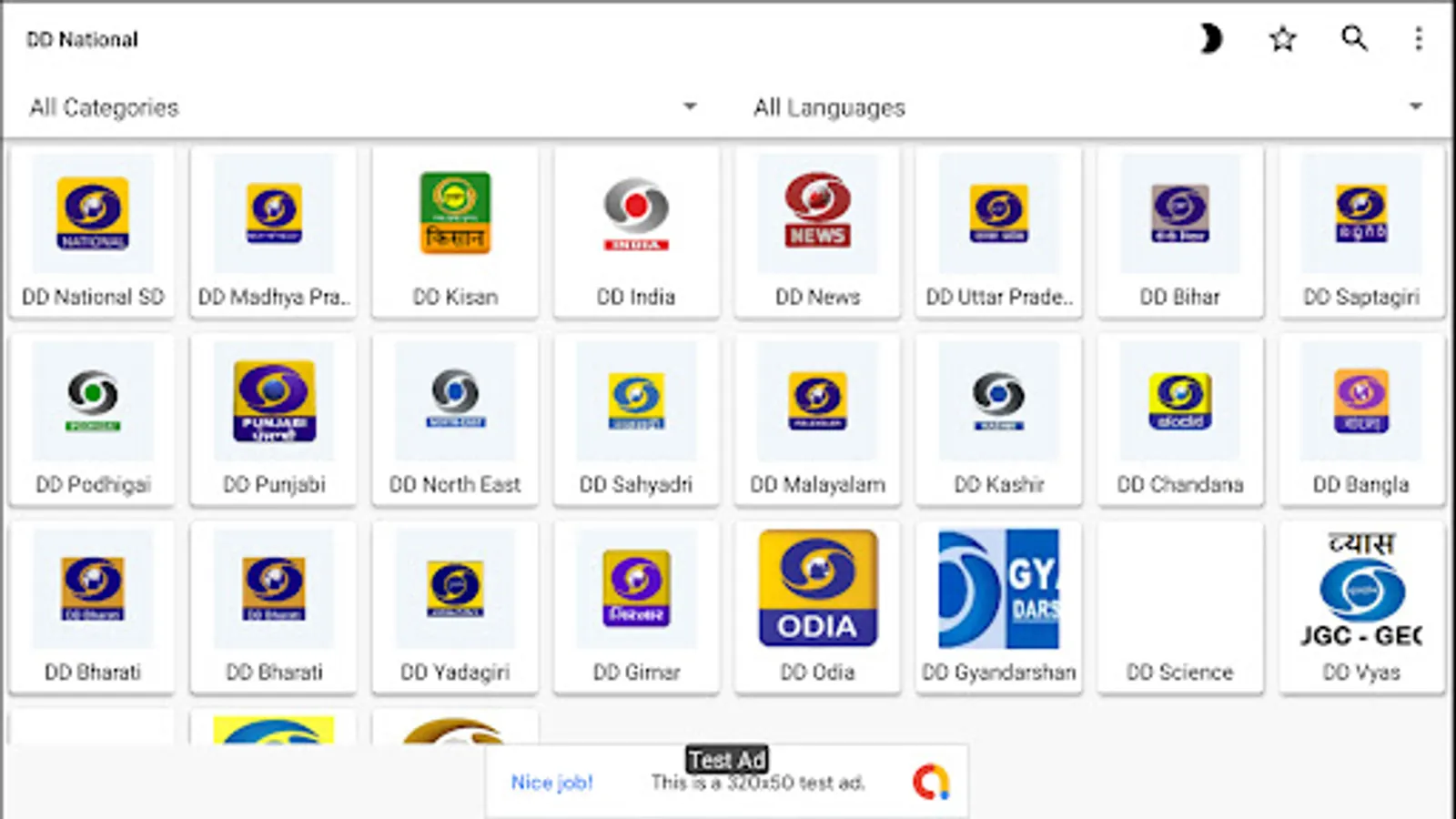
Task: Open the DD Uttar Pradesh channel logo
Action: pyautogui.click(x=998, y=214)
